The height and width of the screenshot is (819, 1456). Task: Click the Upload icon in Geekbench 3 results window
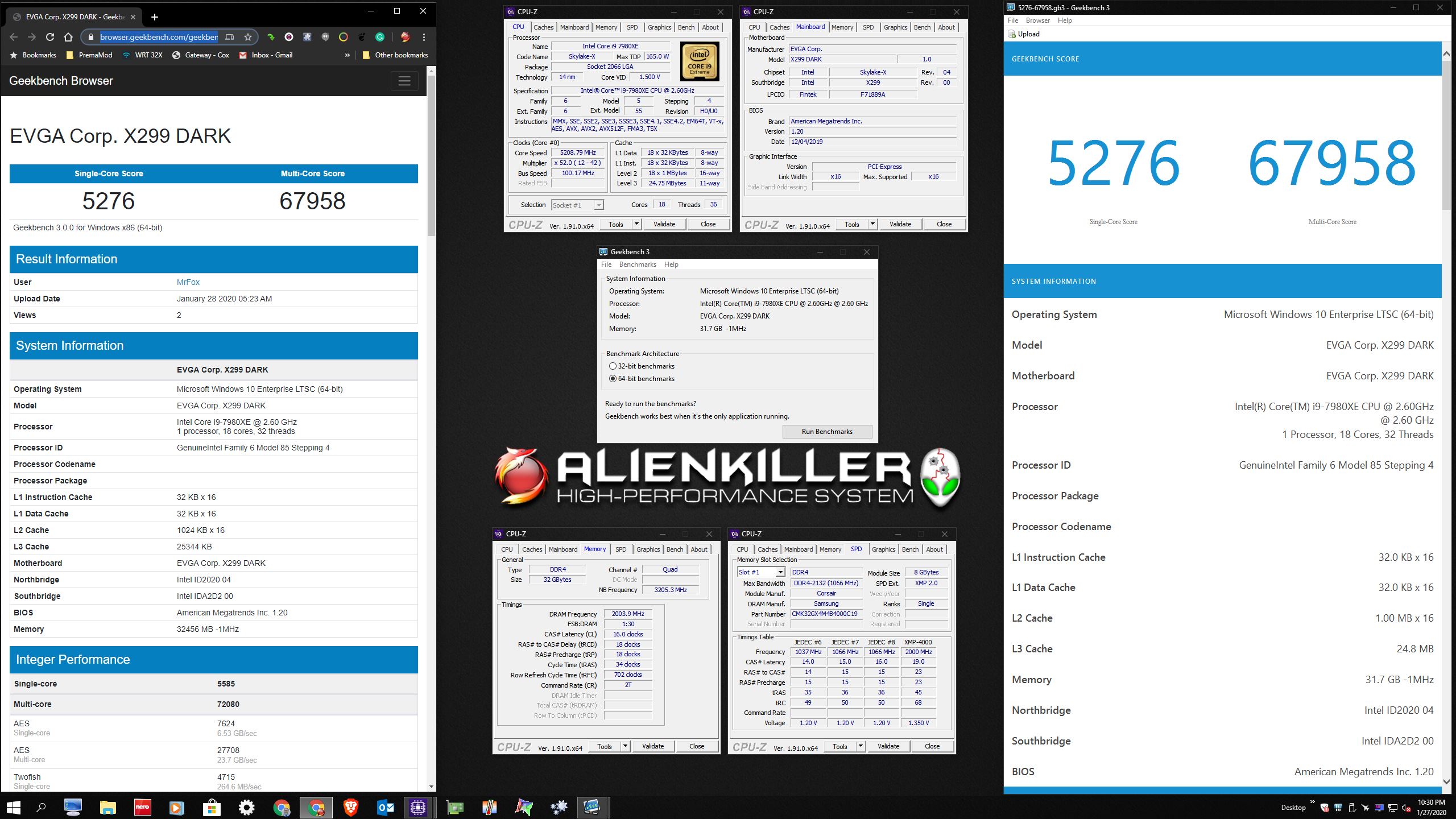click(x=1012, y=34)
